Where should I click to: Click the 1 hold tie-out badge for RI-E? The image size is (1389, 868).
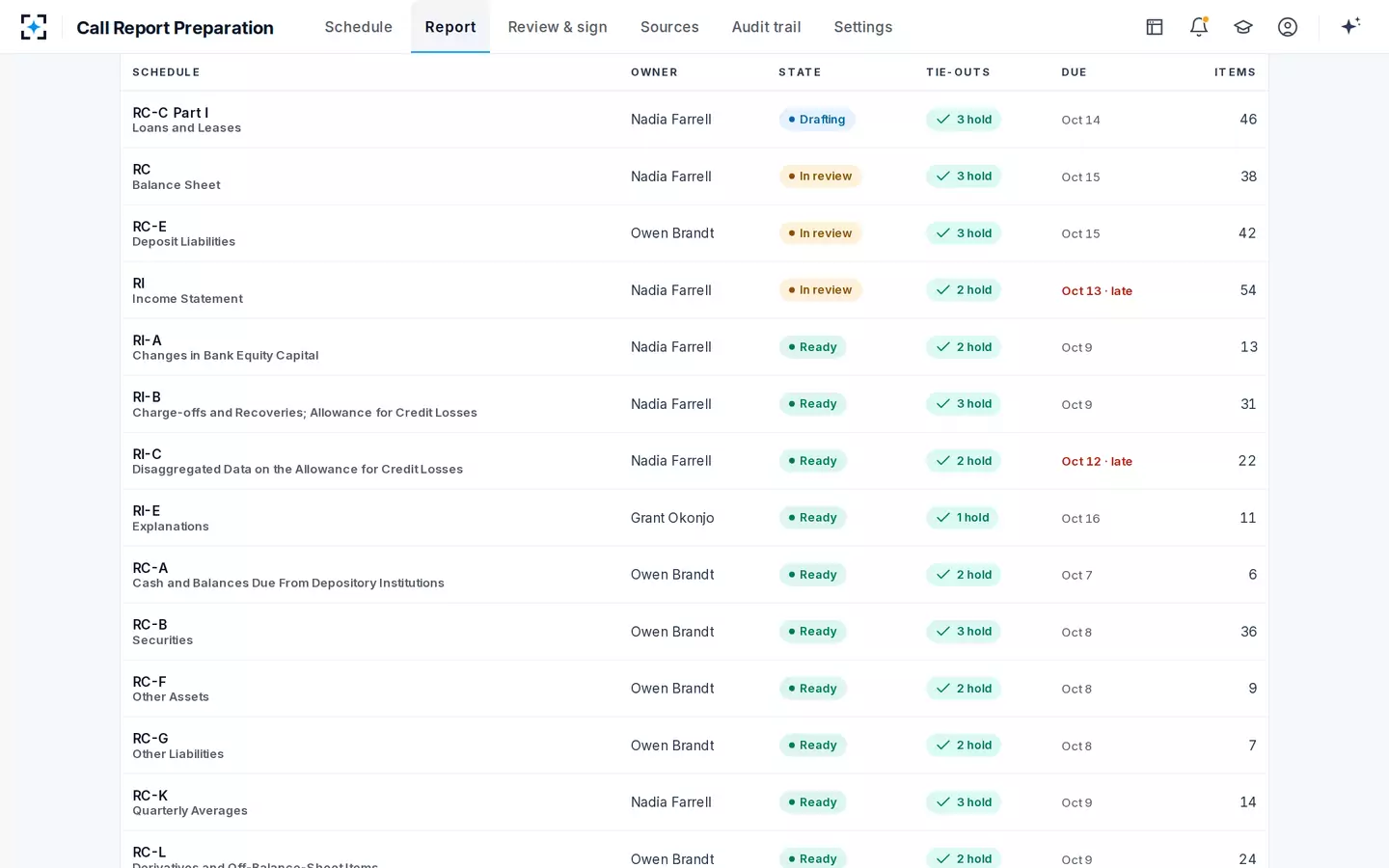(x=963, y=518)
